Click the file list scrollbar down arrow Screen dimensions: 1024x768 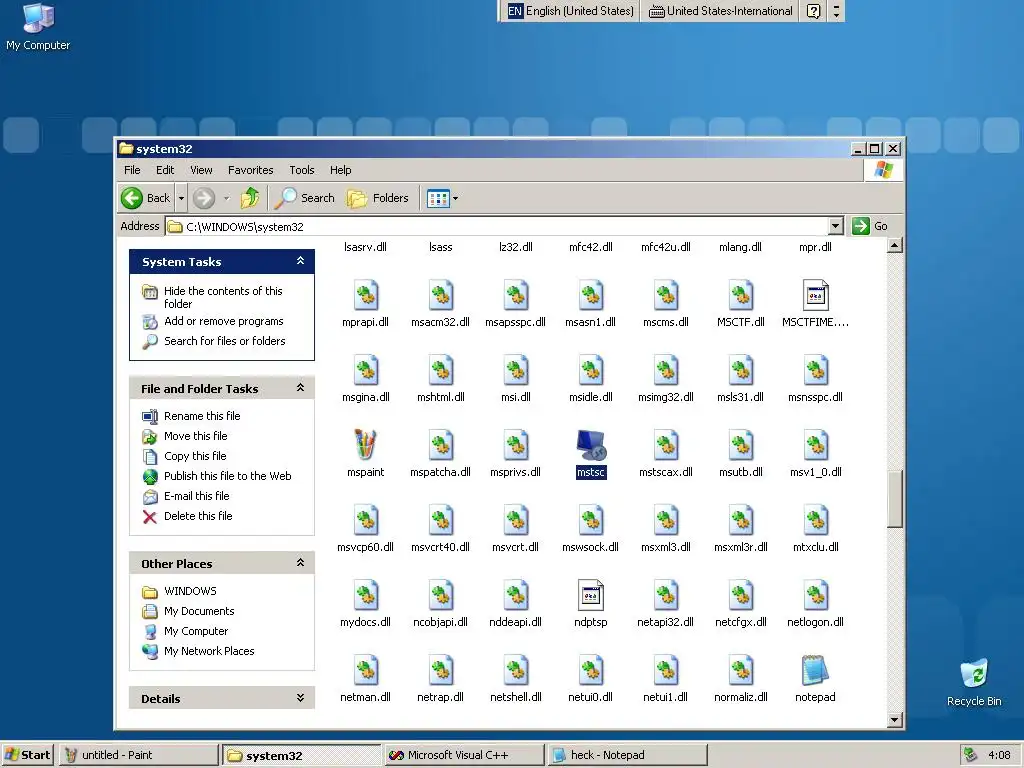[895, 720]
